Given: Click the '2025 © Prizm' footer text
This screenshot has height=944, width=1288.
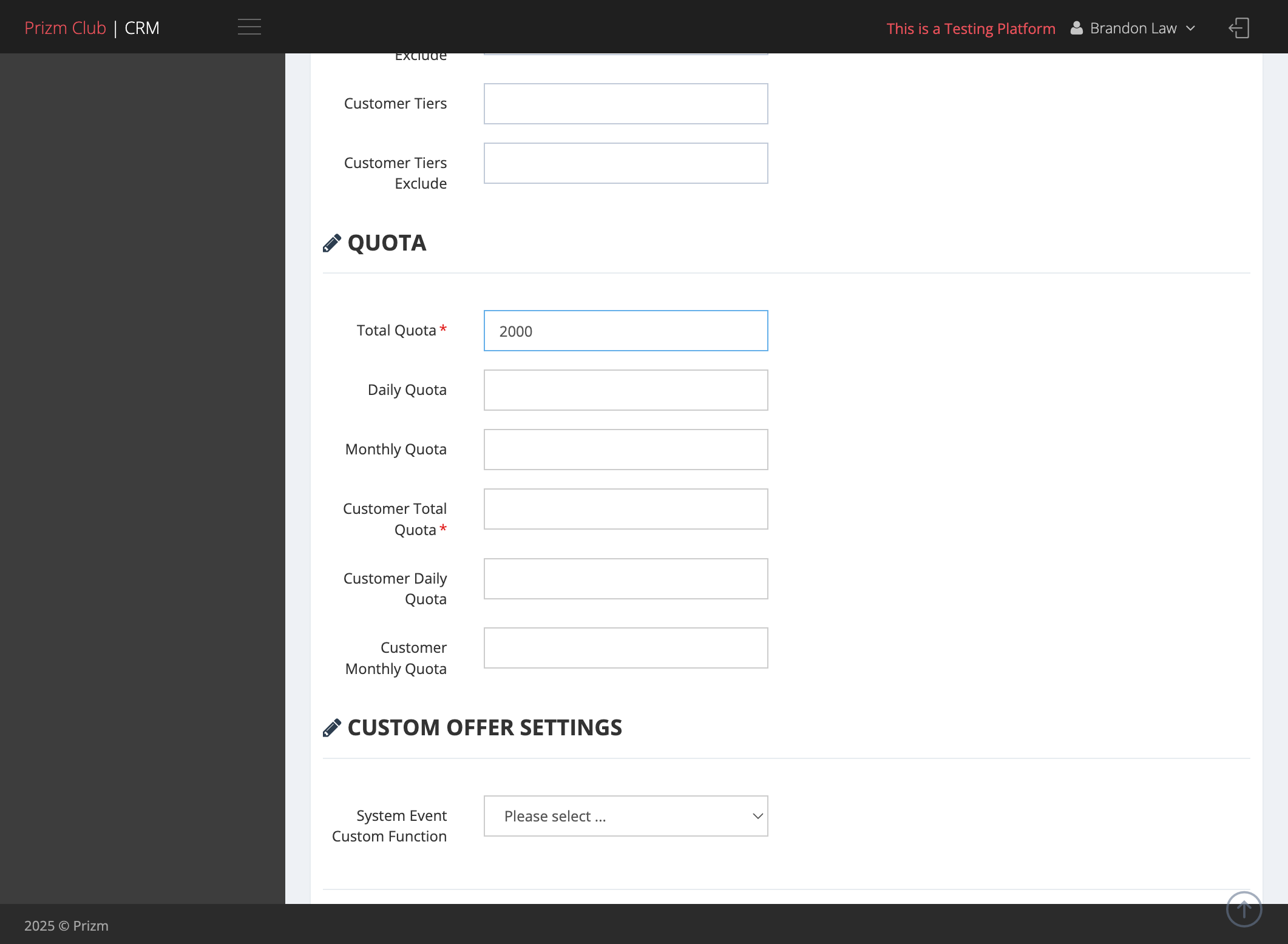Looking at the screenshot, I should pos(66,926).
